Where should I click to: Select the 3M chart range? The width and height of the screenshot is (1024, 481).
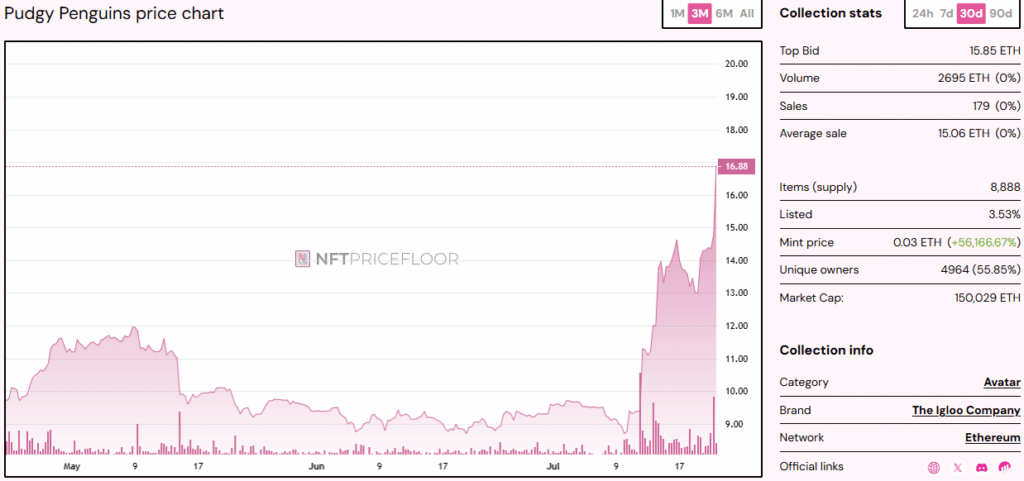coord(700,14)
